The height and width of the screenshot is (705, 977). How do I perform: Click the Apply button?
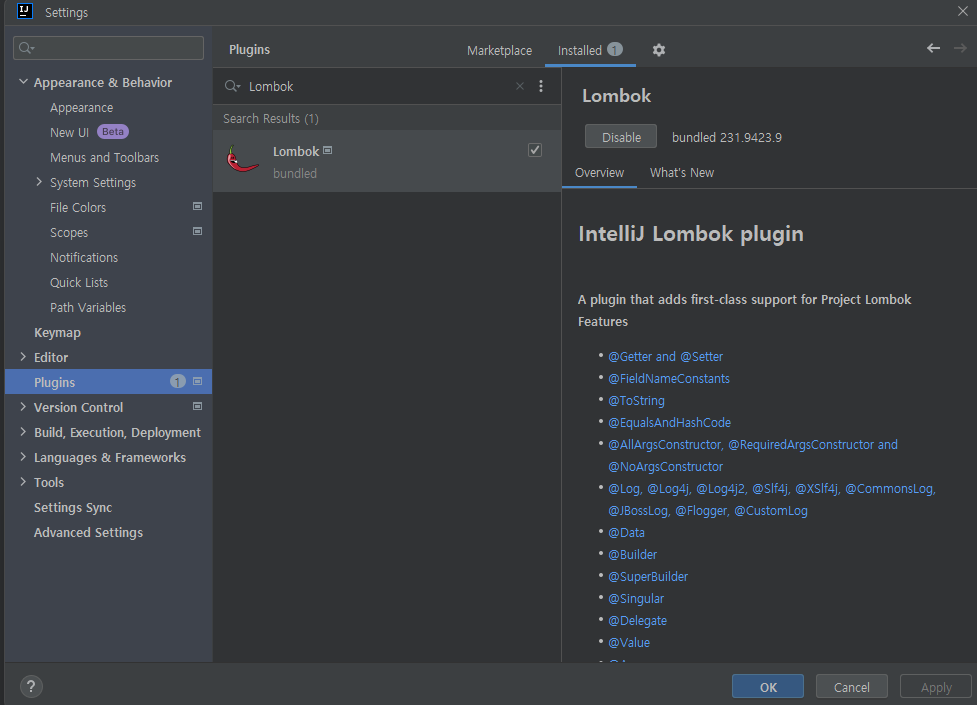coord(936,687)
